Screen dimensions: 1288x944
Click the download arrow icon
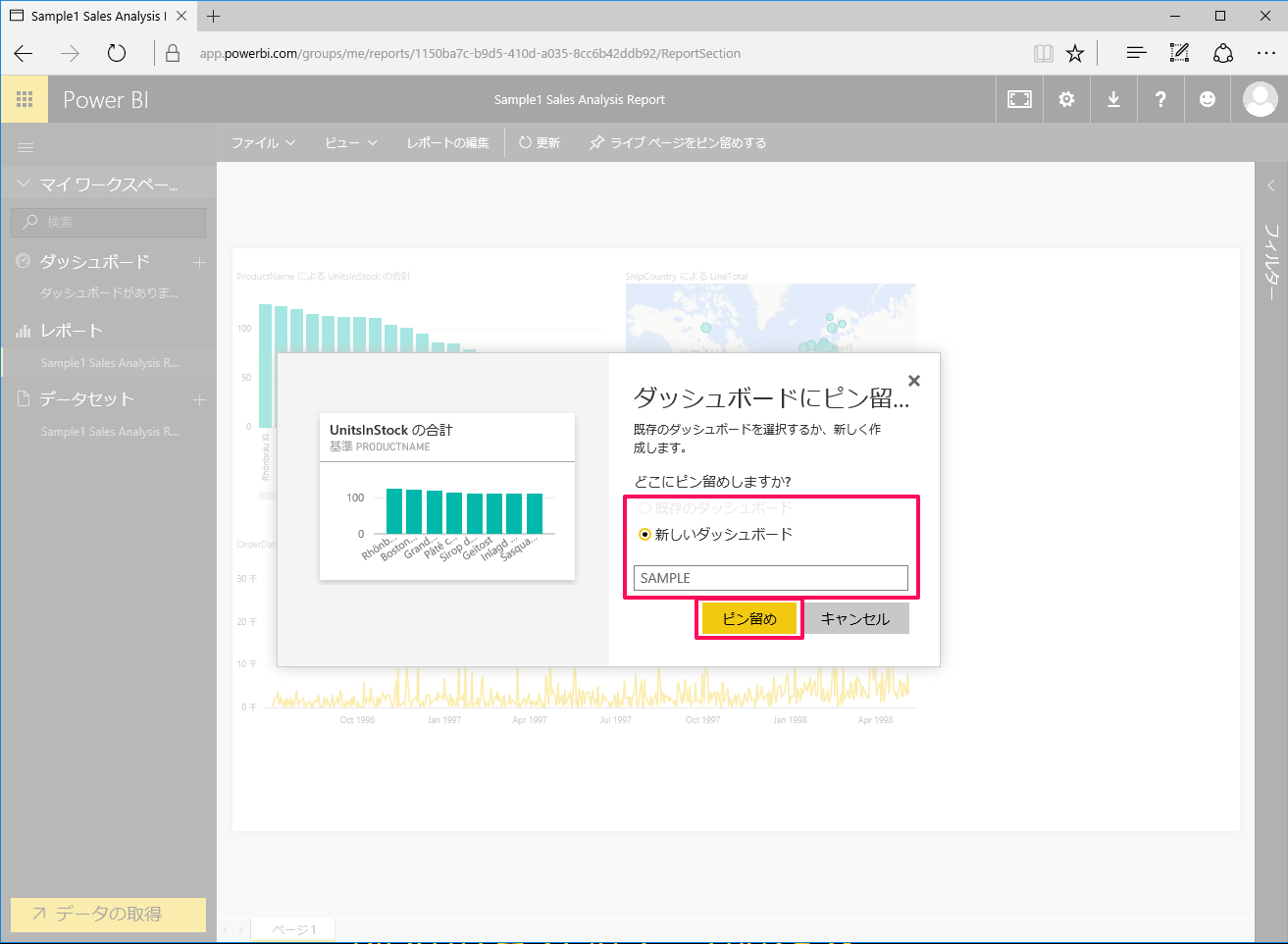click(1113, 99)
